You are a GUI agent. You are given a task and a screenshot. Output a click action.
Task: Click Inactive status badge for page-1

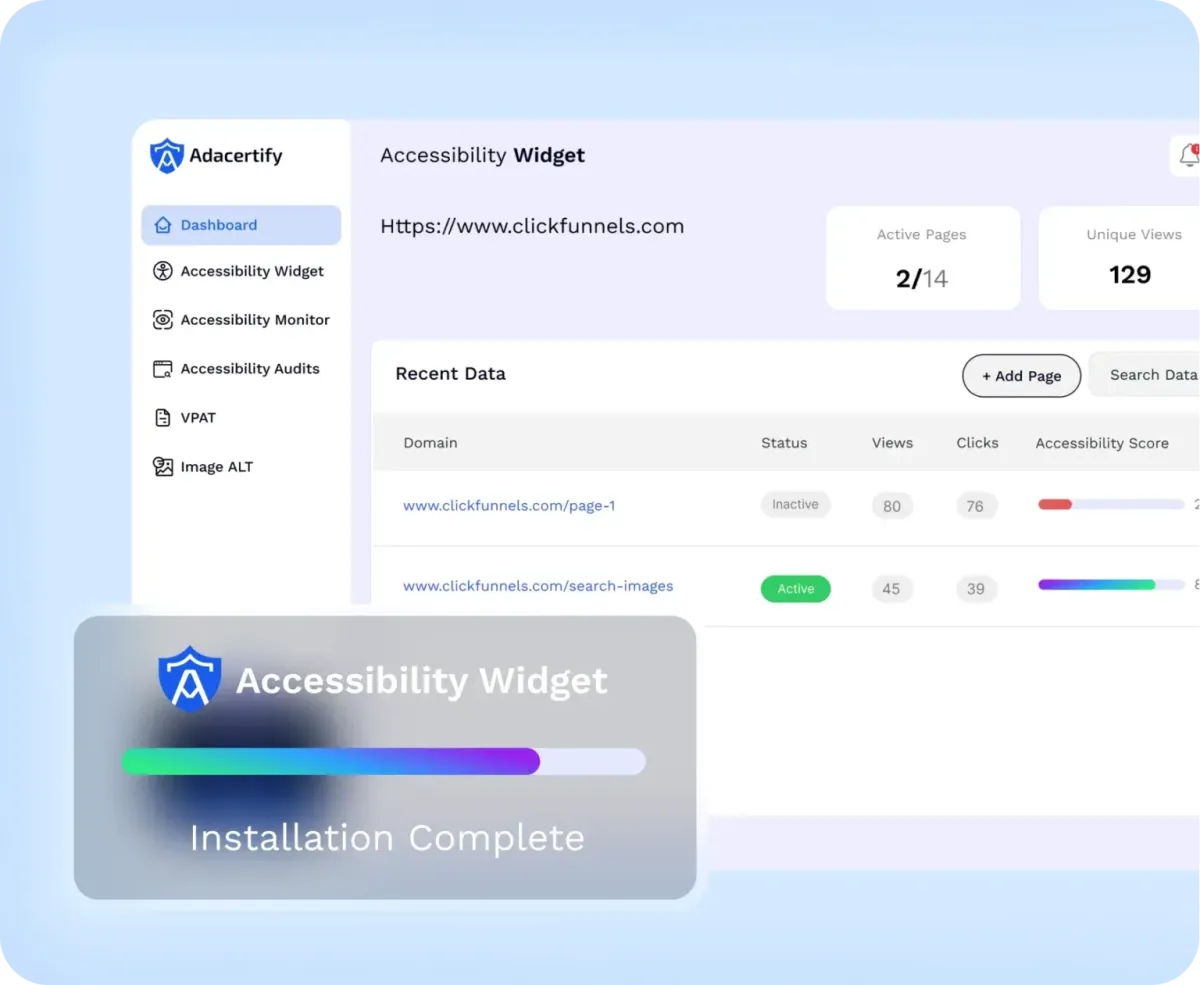point(795,505)
